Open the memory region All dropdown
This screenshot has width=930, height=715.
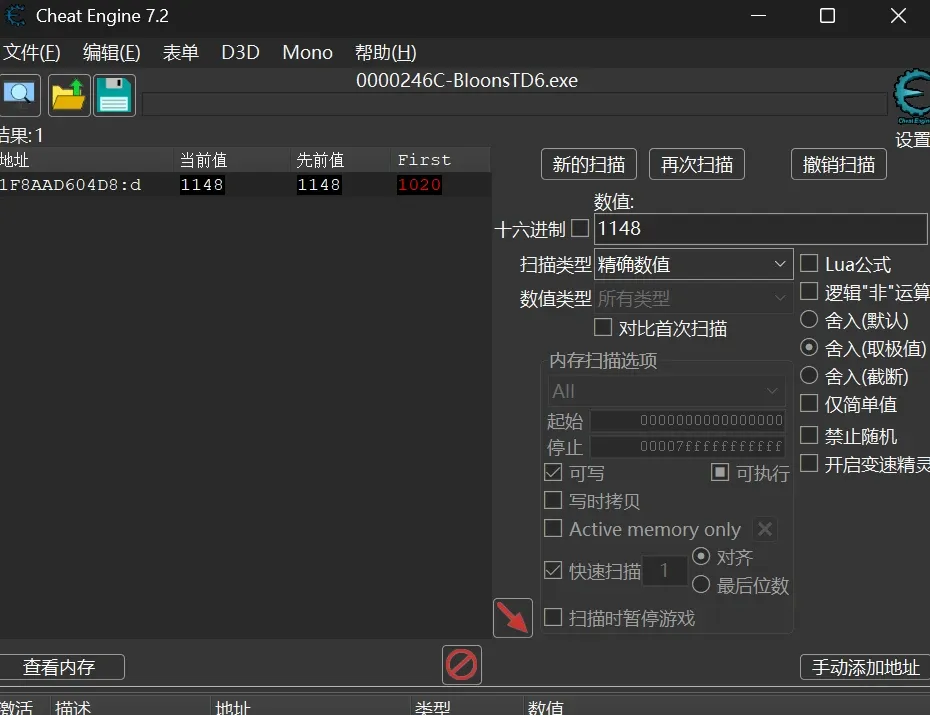(666, 391)
